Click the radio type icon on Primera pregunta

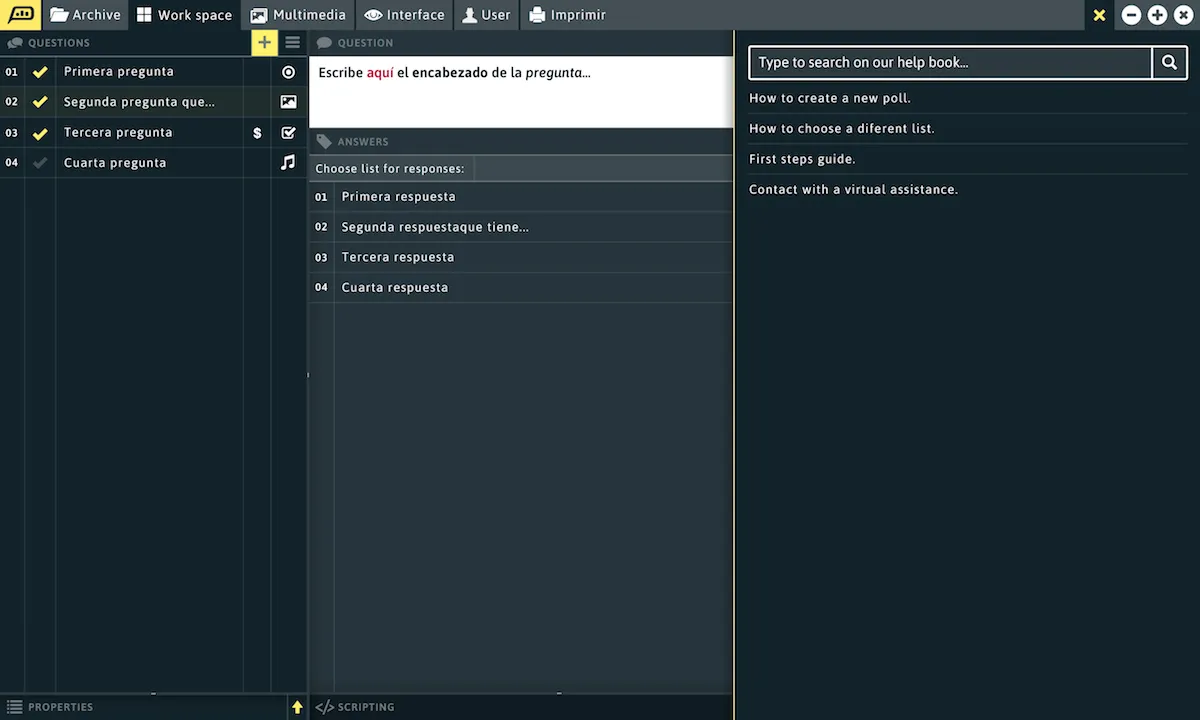point(289,72)
